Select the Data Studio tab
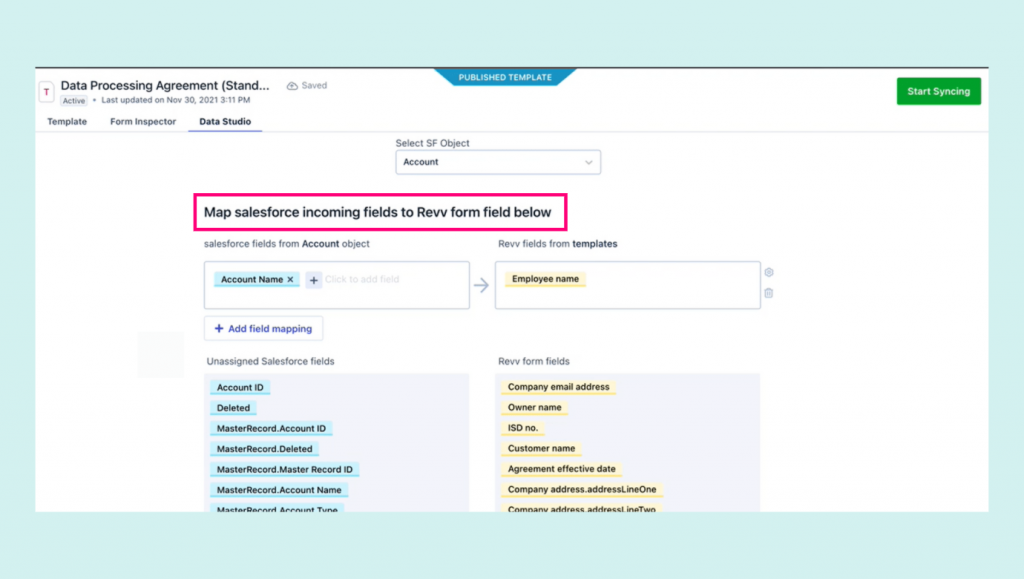This screenshot has height=579, width=1024. pyautogui.click(x=225, y=121)
